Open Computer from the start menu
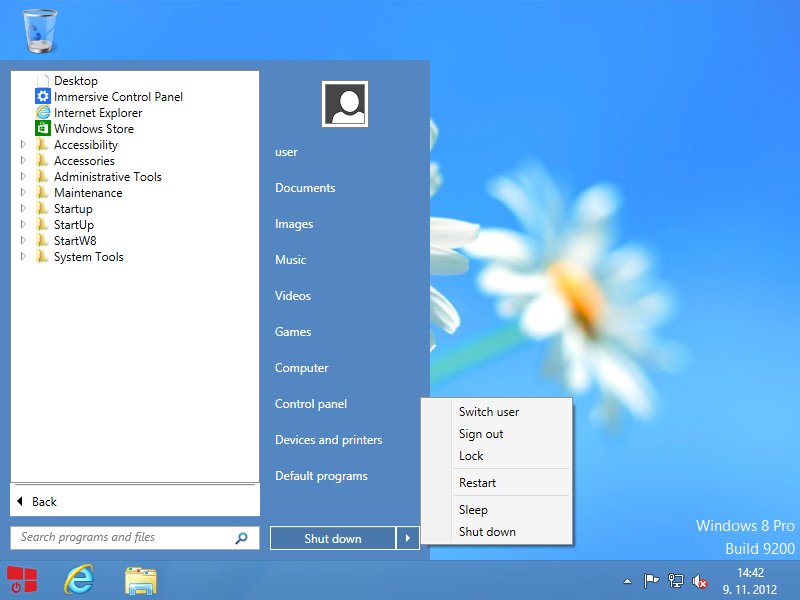 tap(302, 368)
